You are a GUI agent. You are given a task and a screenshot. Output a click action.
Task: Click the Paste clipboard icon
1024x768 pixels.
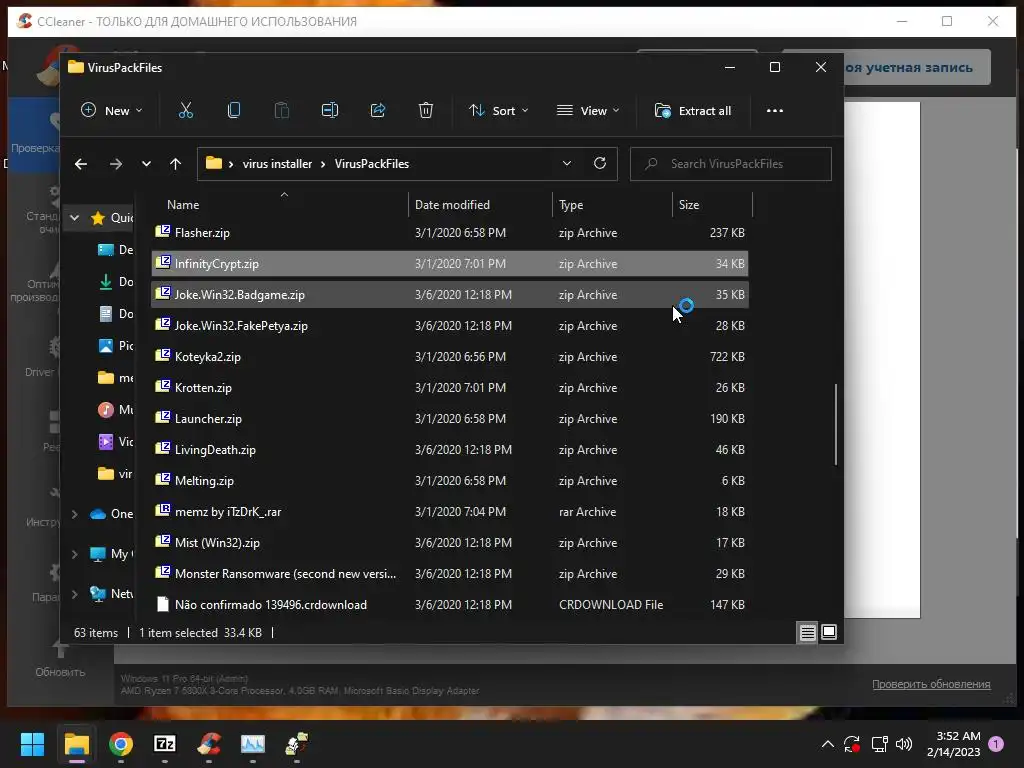[x=281, y=110]
